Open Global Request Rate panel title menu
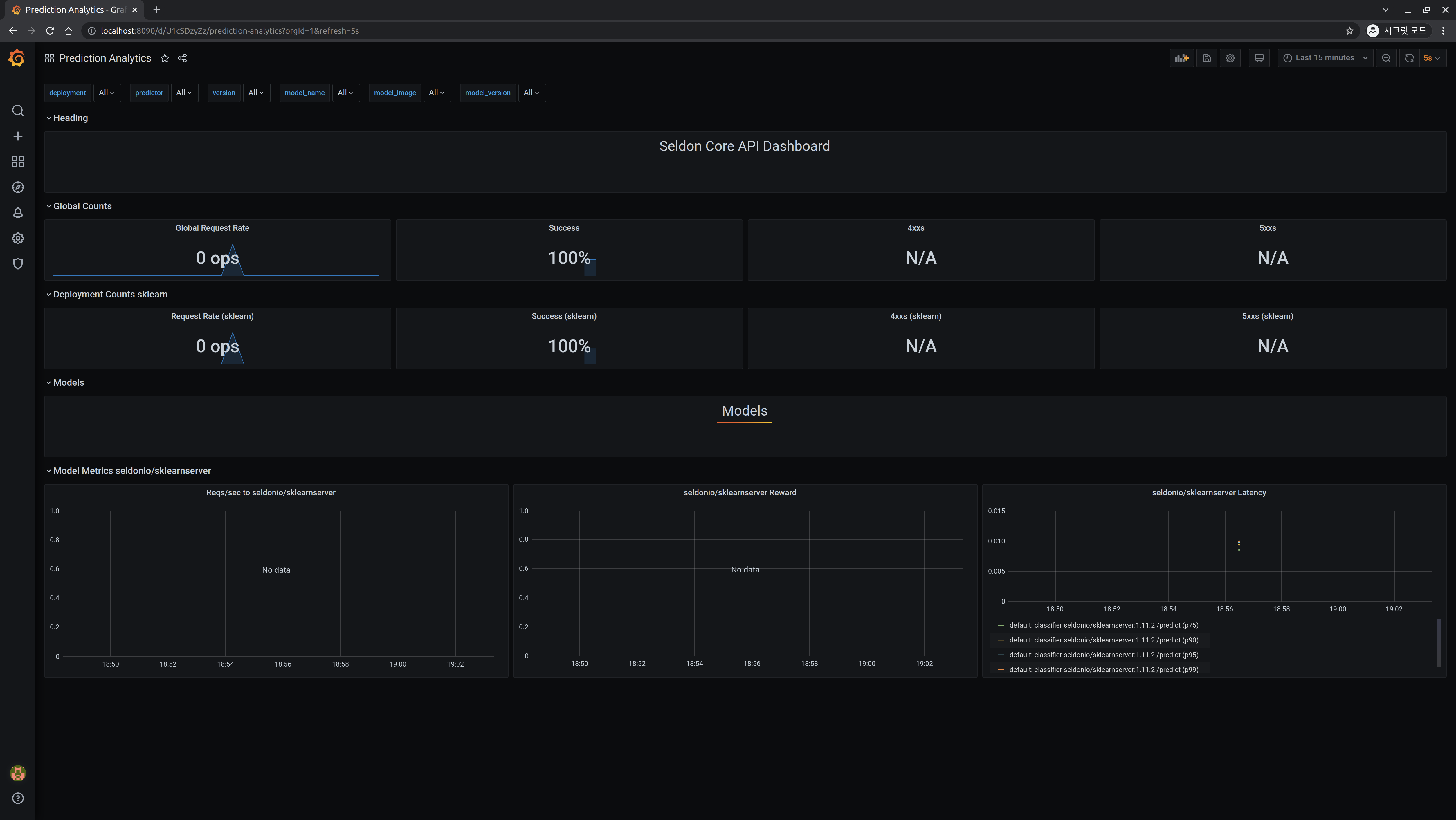Screen dimensions: 1456x820 [212, 228]
